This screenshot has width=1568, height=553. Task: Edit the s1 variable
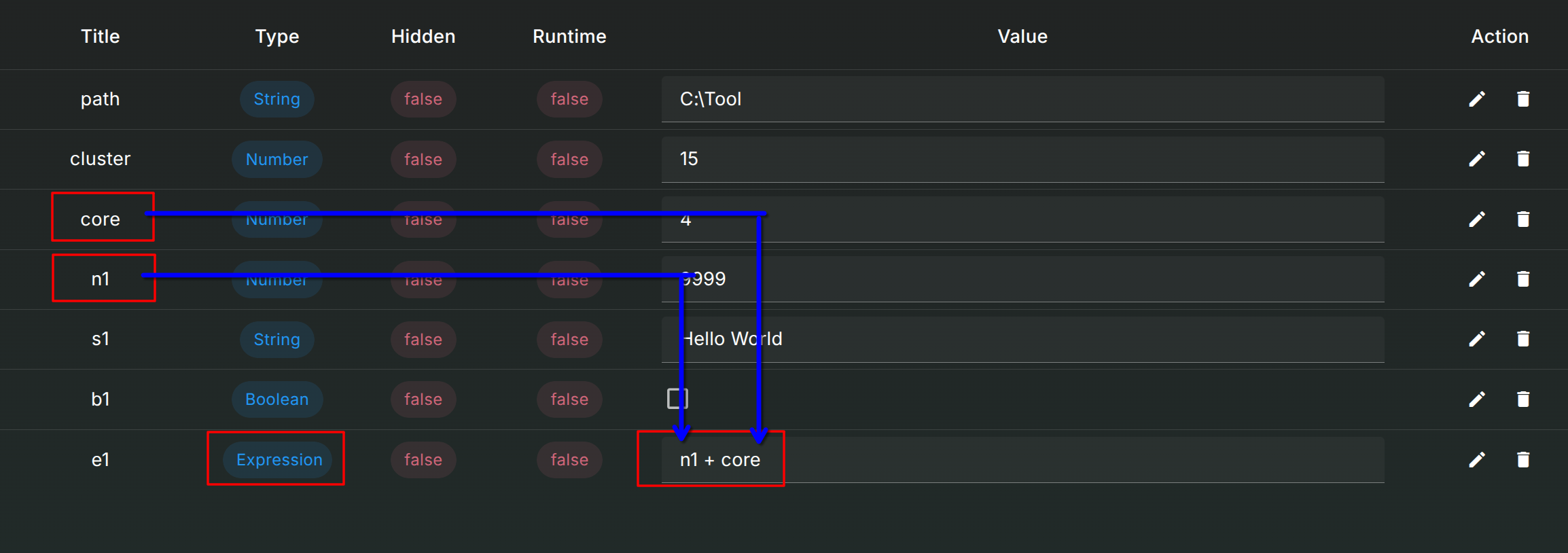(1476, 339)
